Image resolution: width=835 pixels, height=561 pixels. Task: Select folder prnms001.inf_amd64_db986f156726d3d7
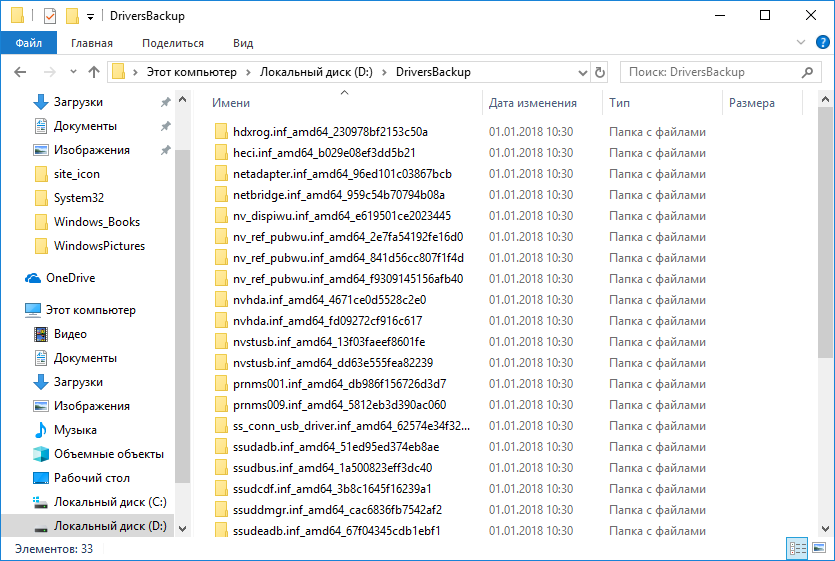(x=339, y=384)
